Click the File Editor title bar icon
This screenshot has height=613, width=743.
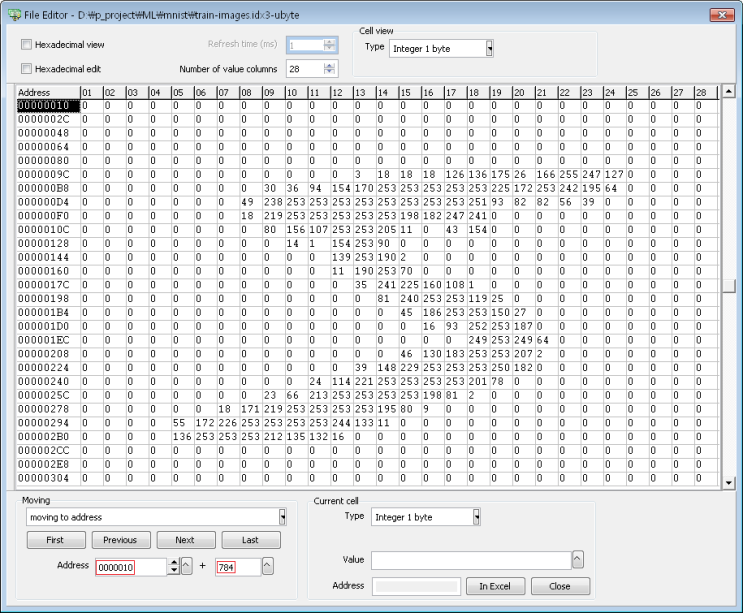point(15,15)
